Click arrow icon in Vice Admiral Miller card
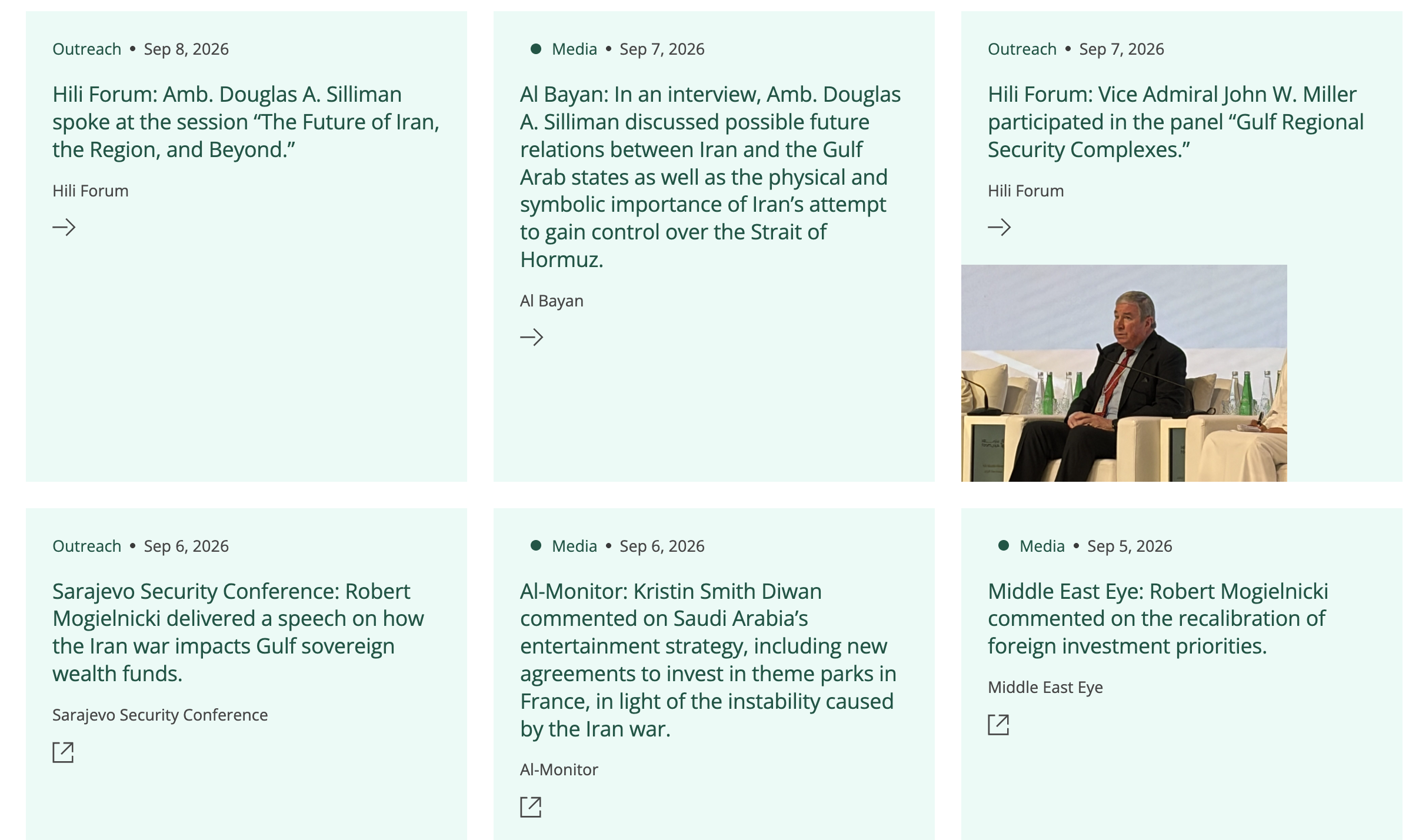This screenshot has height=840, width=1419. coord(1000,227)
